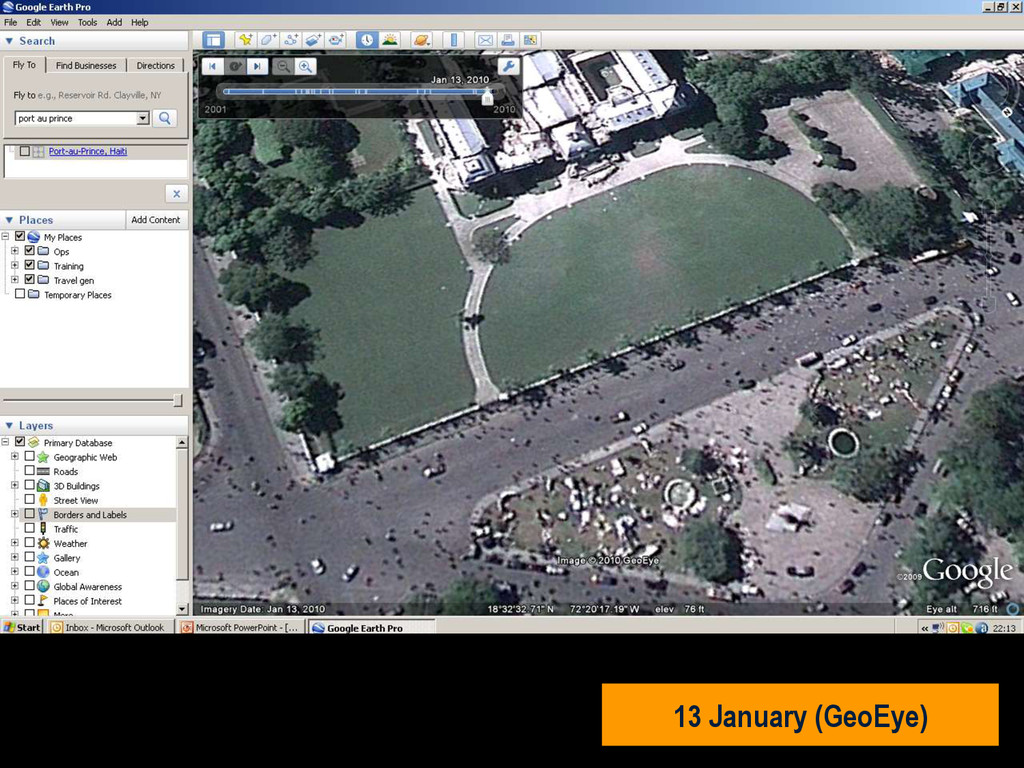Uncheck the Training folder checkbox

click(x=29, y=265)
